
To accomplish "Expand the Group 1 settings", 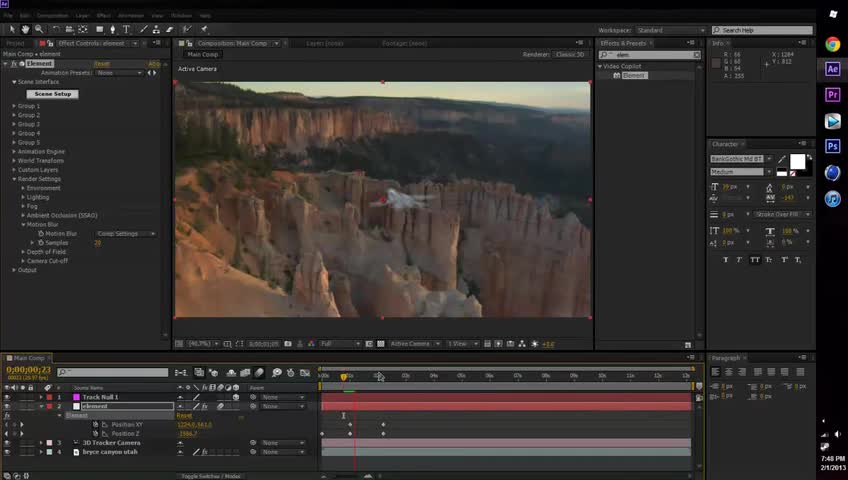I will click(x=14, y=106).
